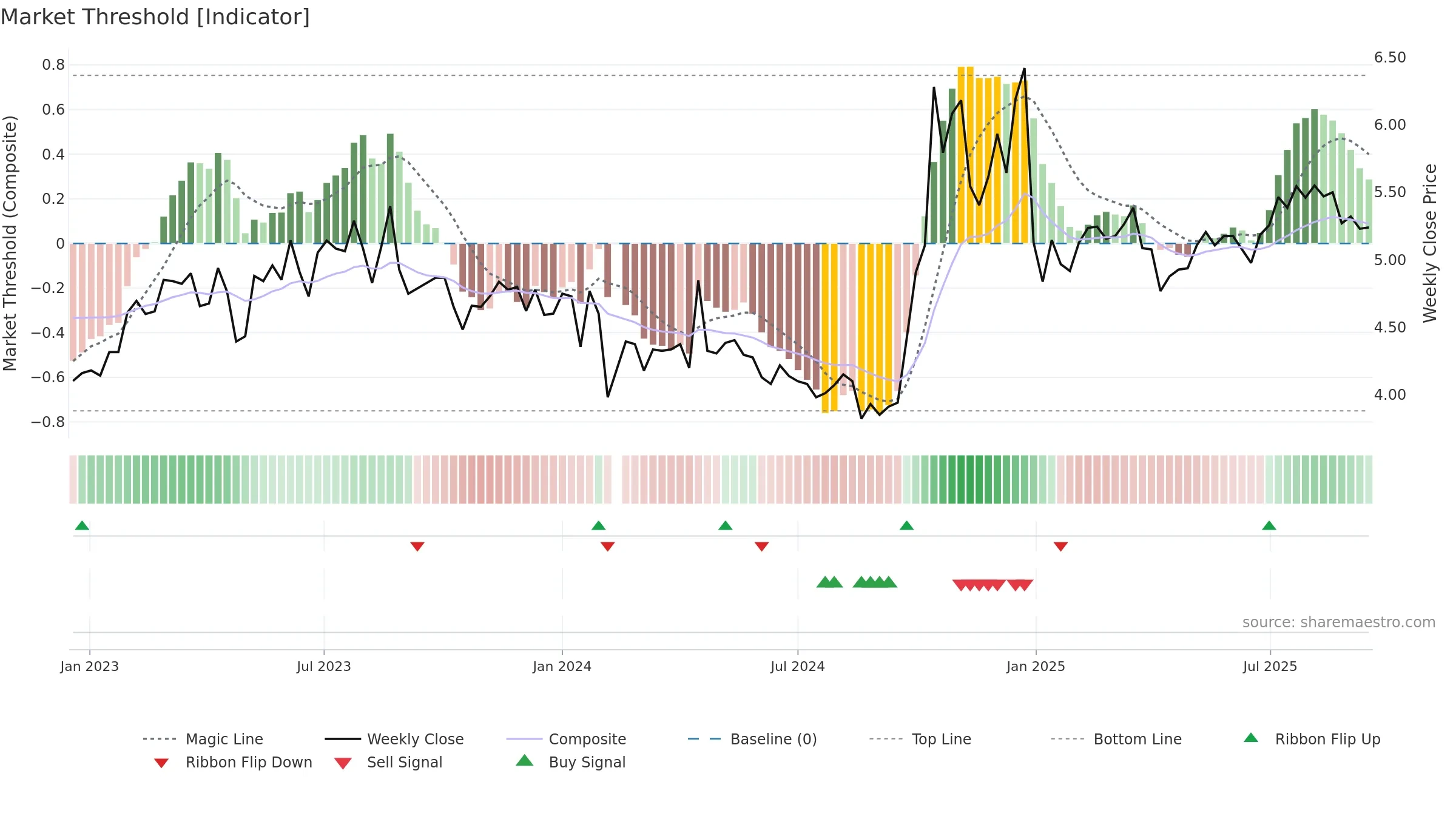The width and height of the screenshot is (1456, 819).
Task: Click the green triangle icon in the Buy Signal legend
Action: click(525, 760)
